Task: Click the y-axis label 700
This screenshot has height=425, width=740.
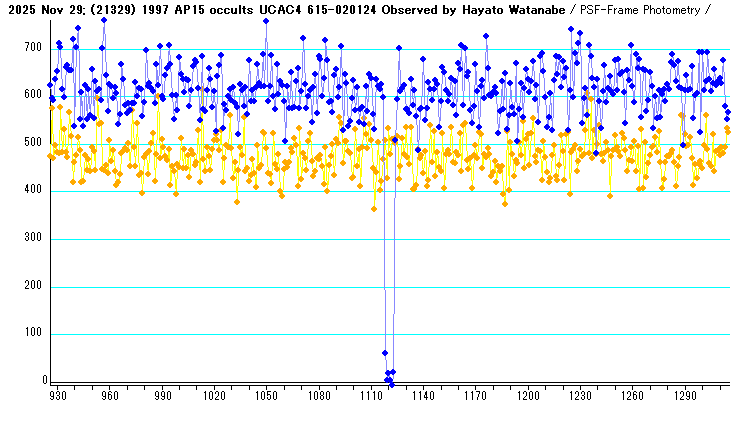Action: [33, 48]
